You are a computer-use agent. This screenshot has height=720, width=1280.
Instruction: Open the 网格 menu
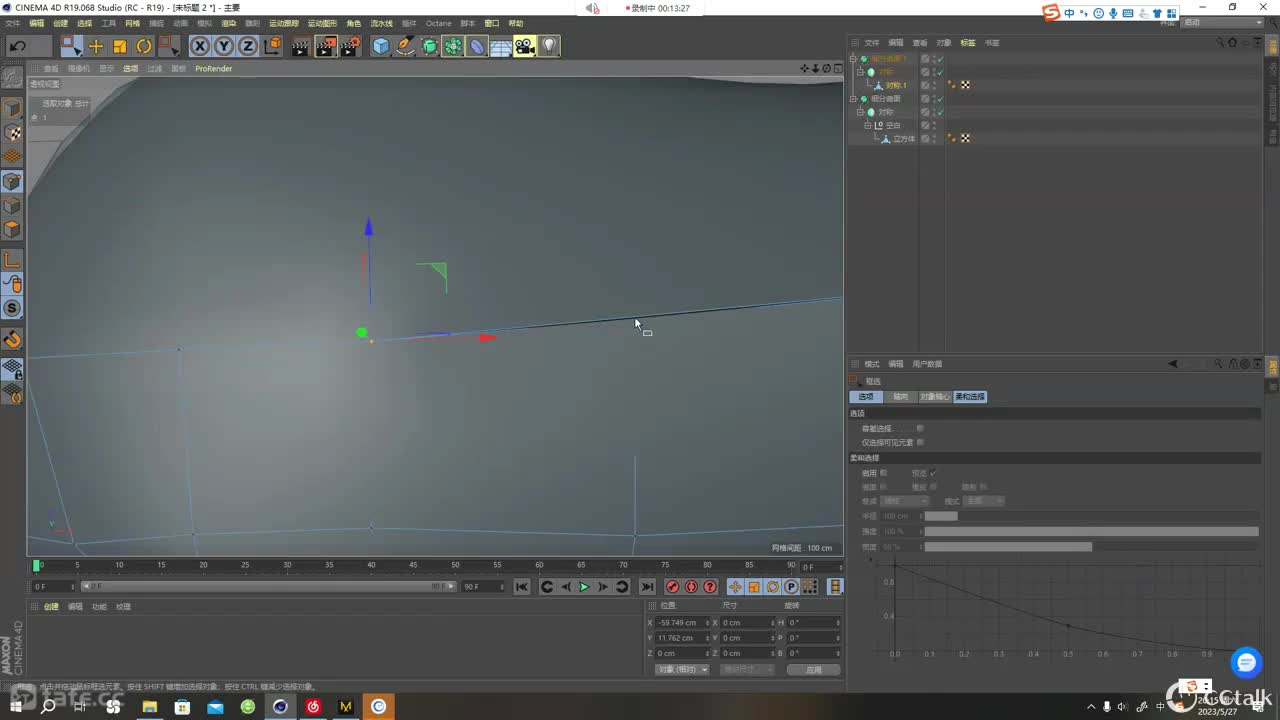(x=132, y=23)
